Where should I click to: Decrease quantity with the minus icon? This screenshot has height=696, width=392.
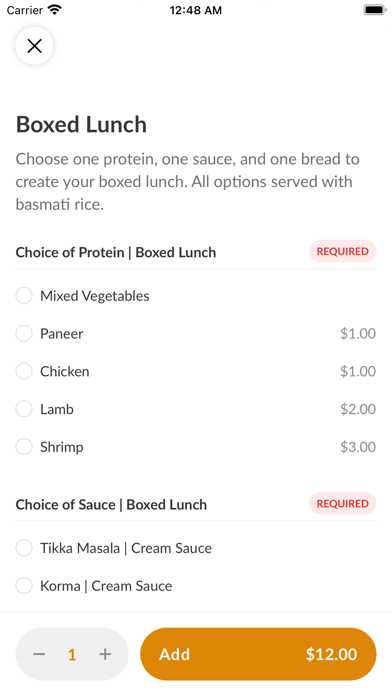(39, 654)
